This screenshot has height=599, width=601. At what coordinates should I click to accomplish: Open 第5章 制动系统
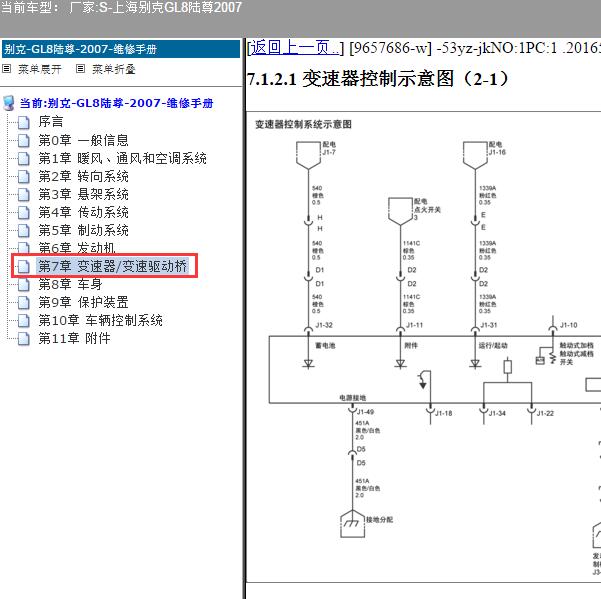(83, 230)
